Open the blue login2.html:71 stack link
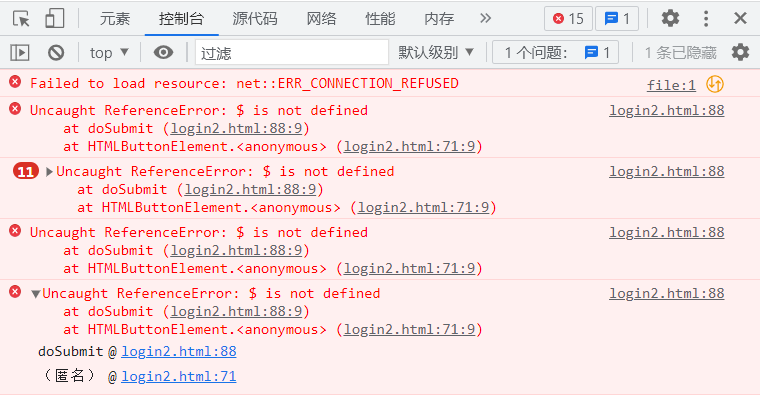This screenshot has height=396, width=760. (178, 376)
